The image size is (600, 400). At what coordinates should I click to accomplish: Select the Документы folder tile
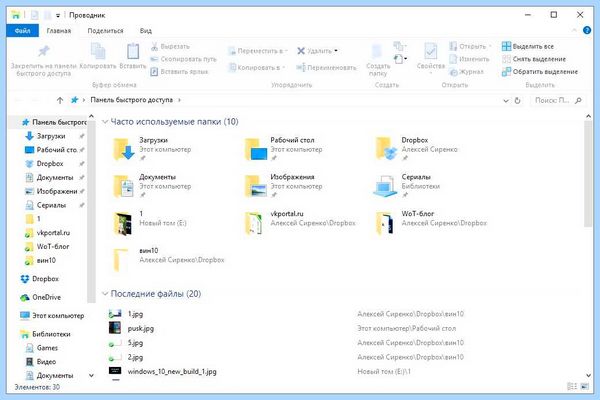[x=153, y=186]
